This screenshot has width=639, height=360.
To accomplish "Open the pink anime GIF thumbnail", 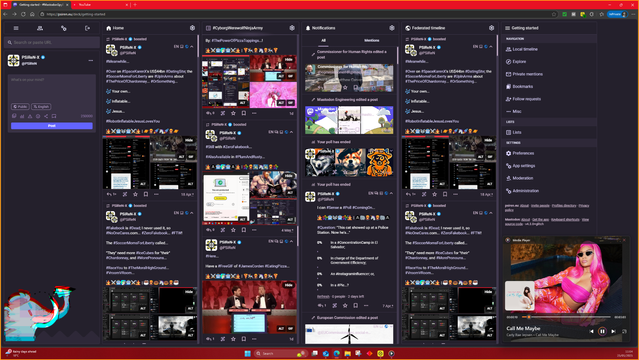I will coord(273,95).
